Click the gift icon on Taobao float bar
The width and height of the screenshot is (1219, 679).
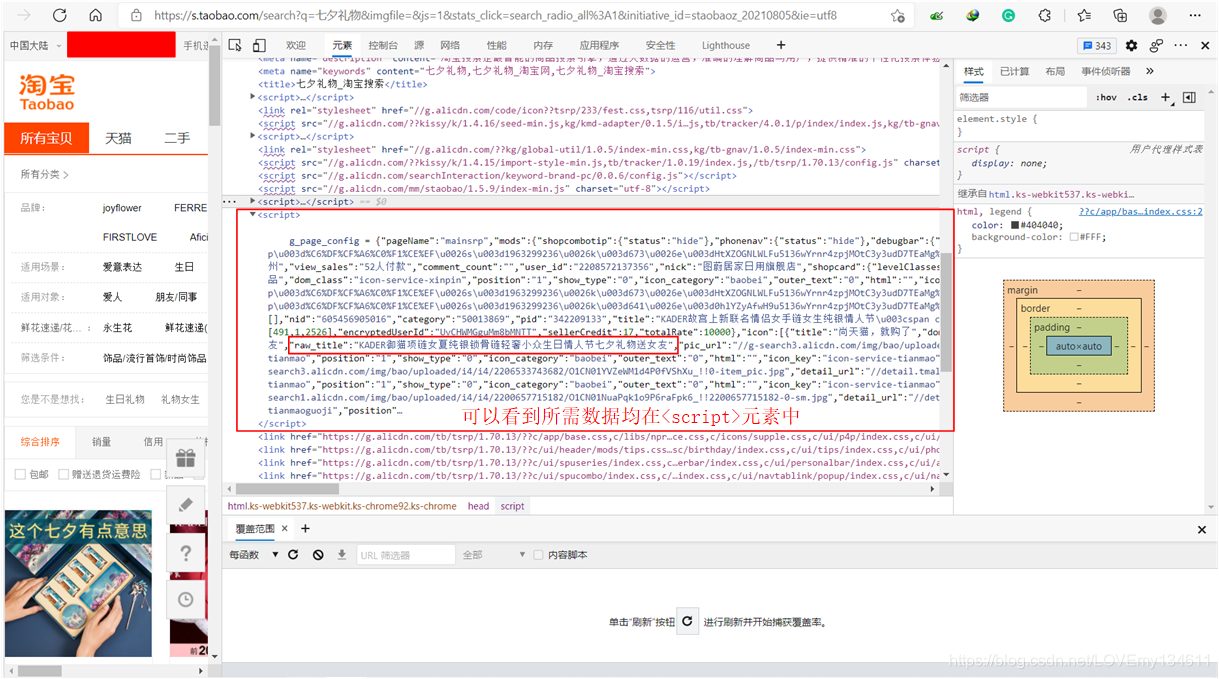click(185, 458)
